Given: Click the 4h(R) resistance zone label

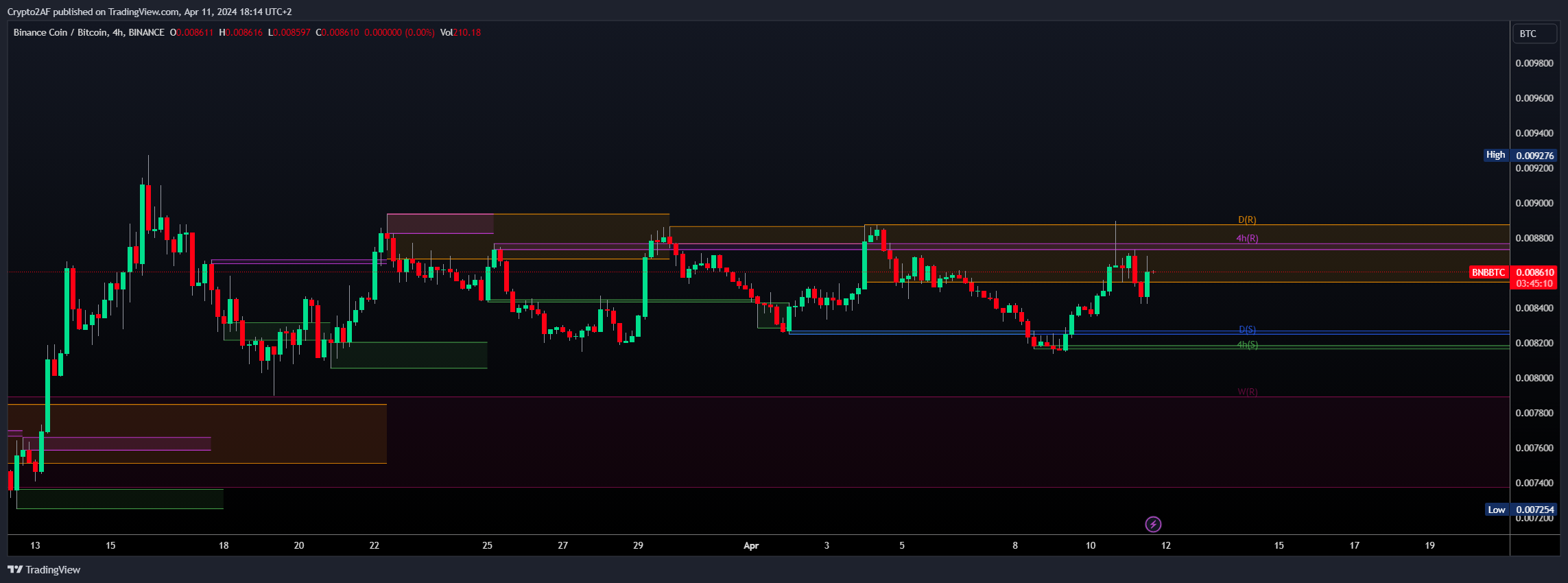Looking at the screenshot, I should 1247,239.
